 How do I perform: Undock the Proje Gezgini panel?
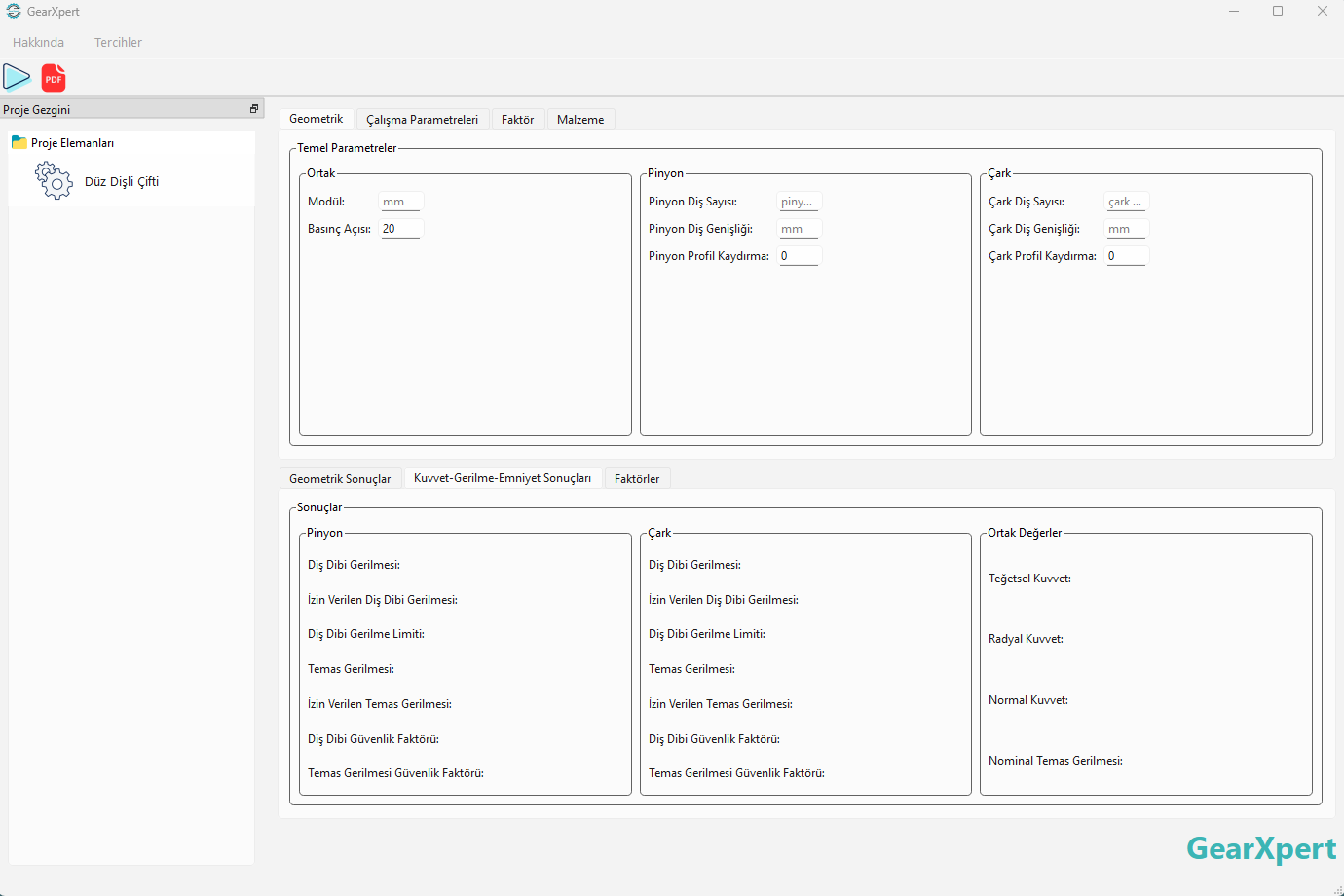tap(254, 109)
